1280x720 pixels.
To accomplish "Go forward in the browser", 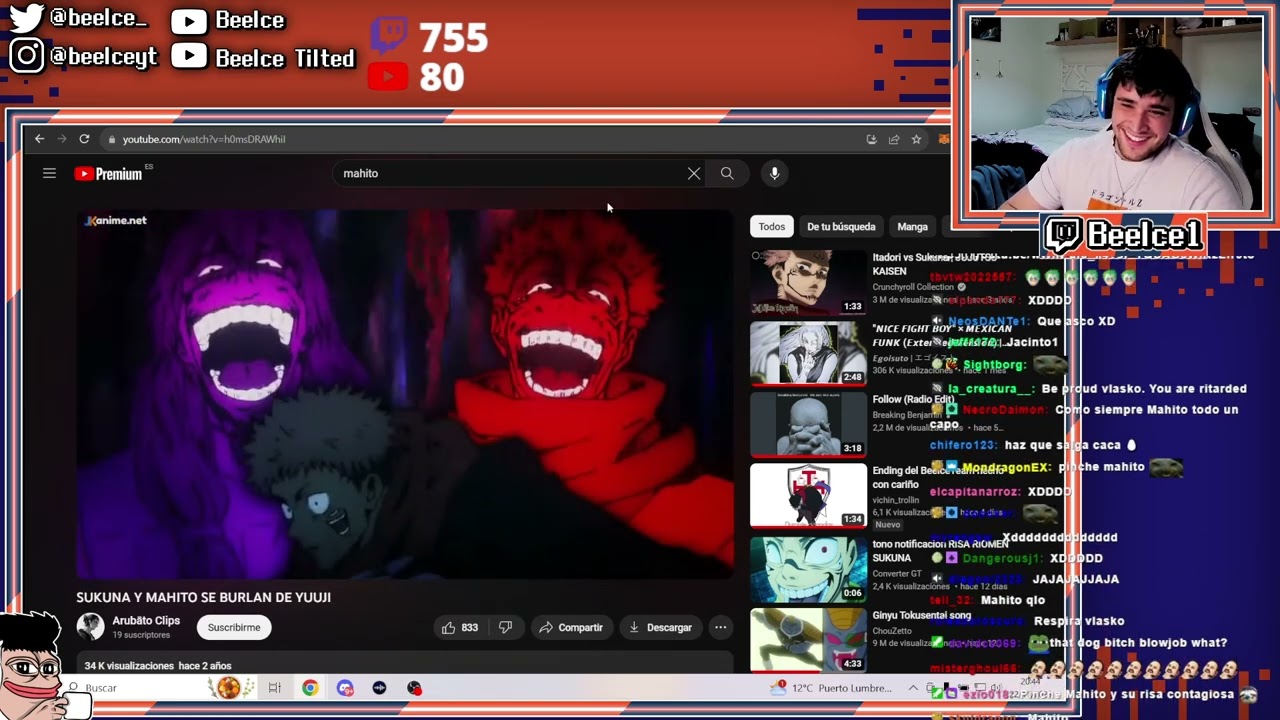I will point(62,139).
